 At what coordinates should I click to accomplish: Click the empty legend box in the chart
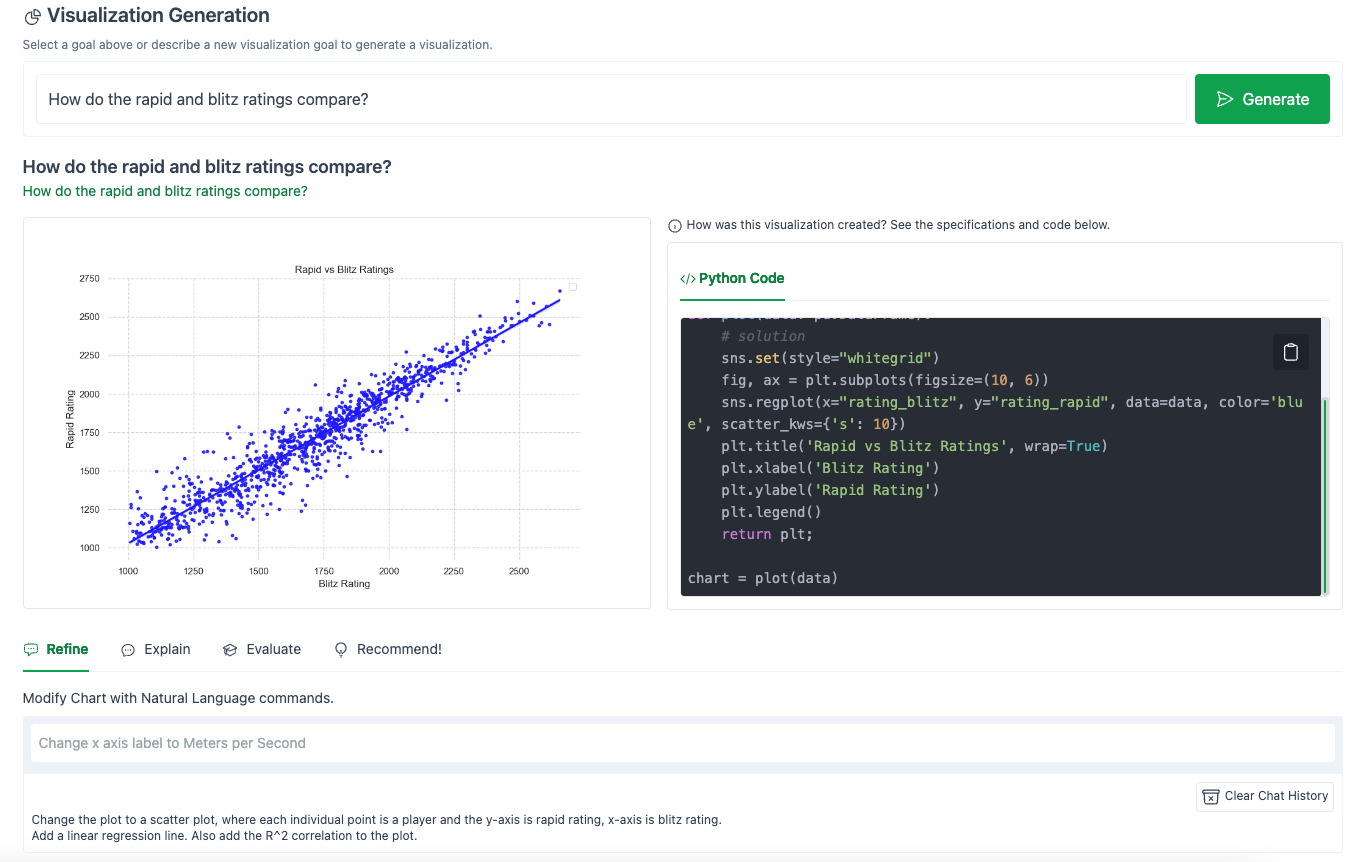coord(573,287)
